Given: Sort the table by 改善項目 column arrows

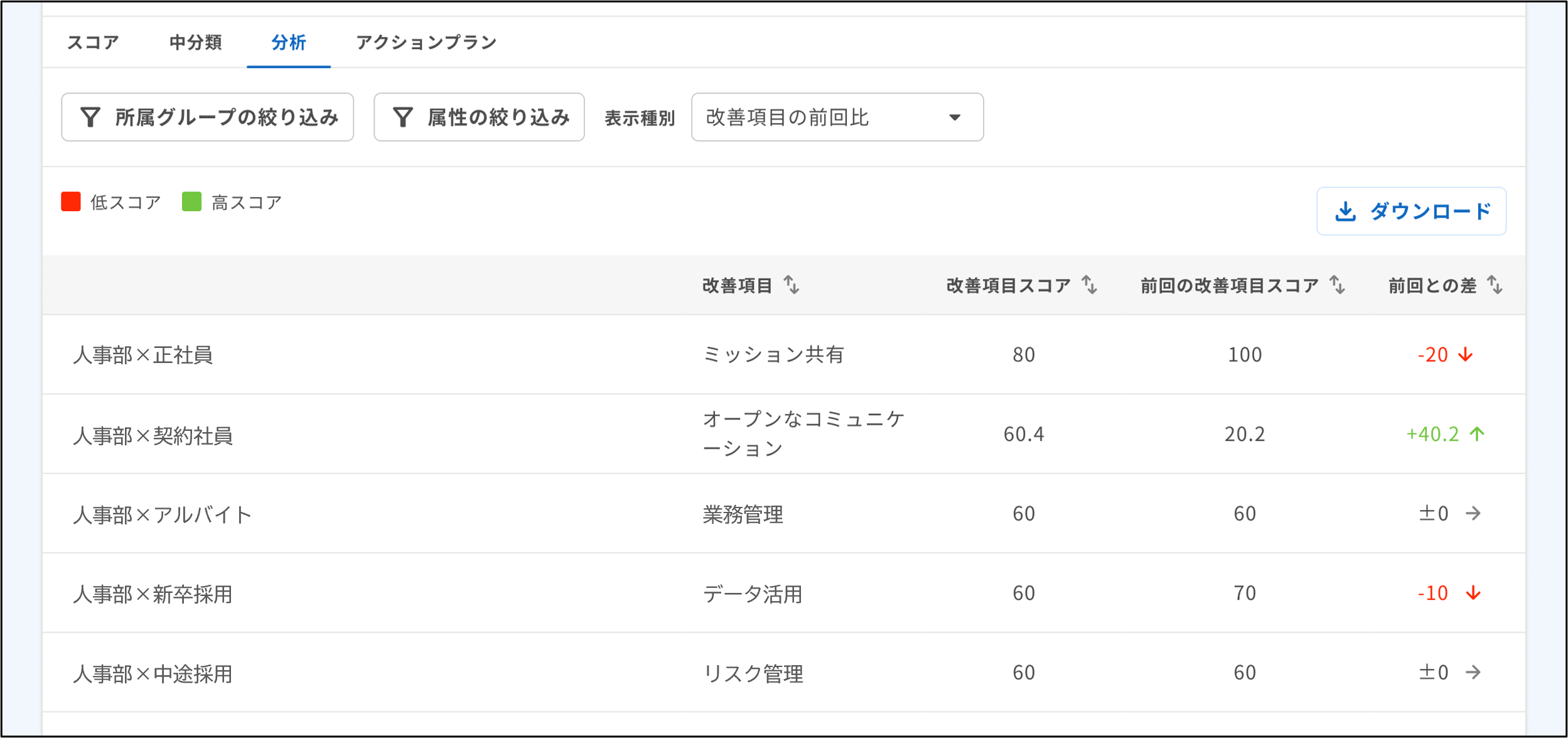Looking at the screenshot, I should [792, 286].
